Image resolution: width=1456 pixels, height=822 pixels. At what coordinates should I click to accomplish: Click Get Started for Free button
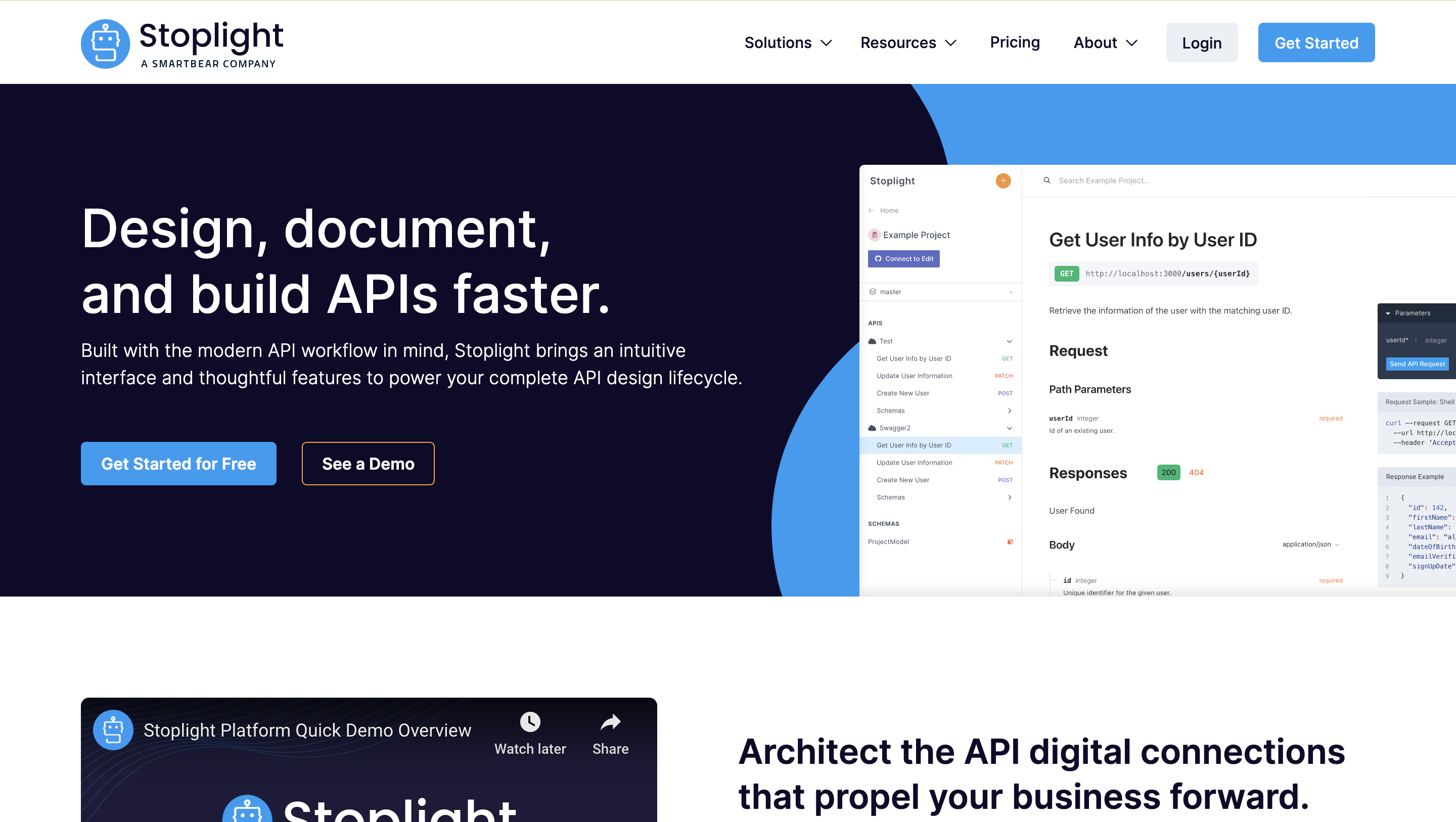coord(179,463)
